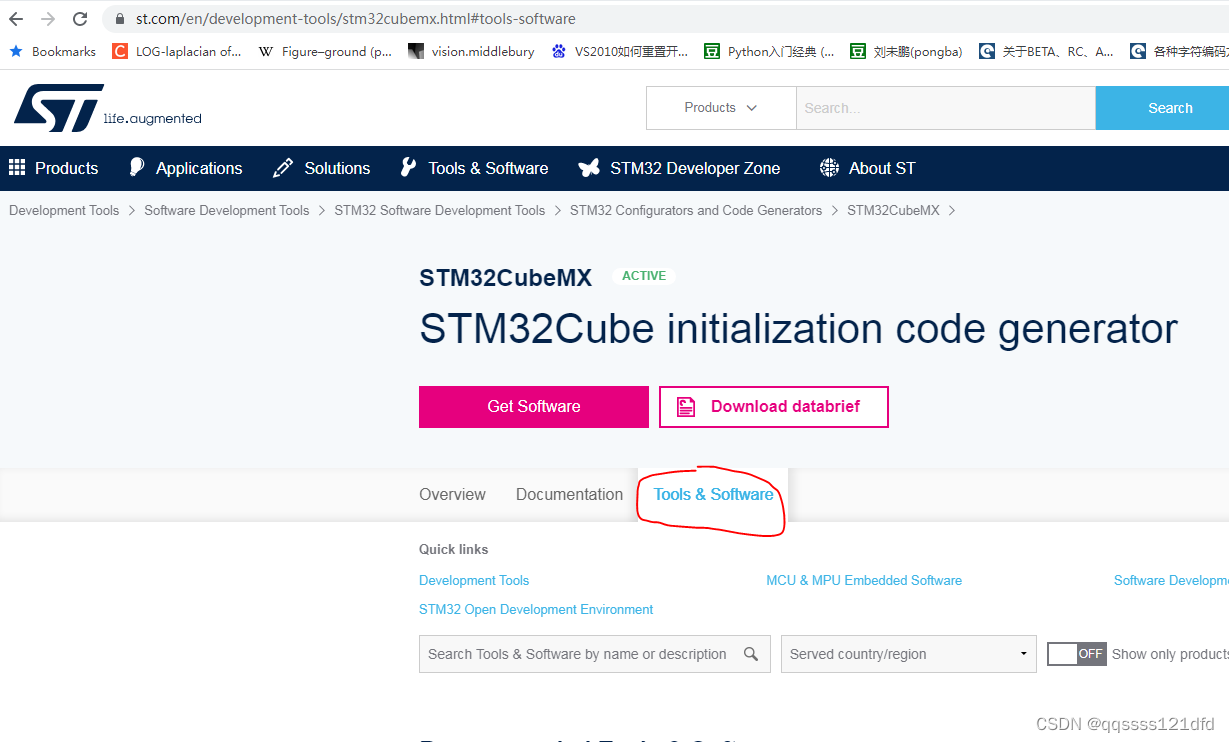
Task: Click the Download databrief button
Action: coord(774,407)
